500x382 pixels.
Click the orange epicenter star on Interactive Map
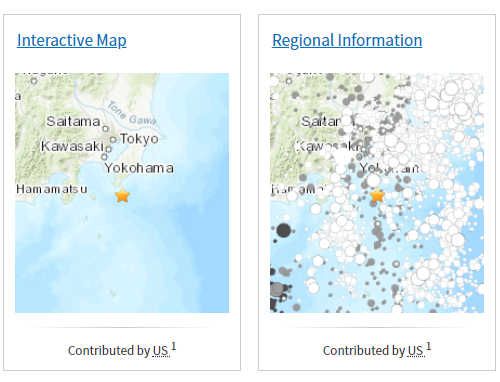[122, 195]
